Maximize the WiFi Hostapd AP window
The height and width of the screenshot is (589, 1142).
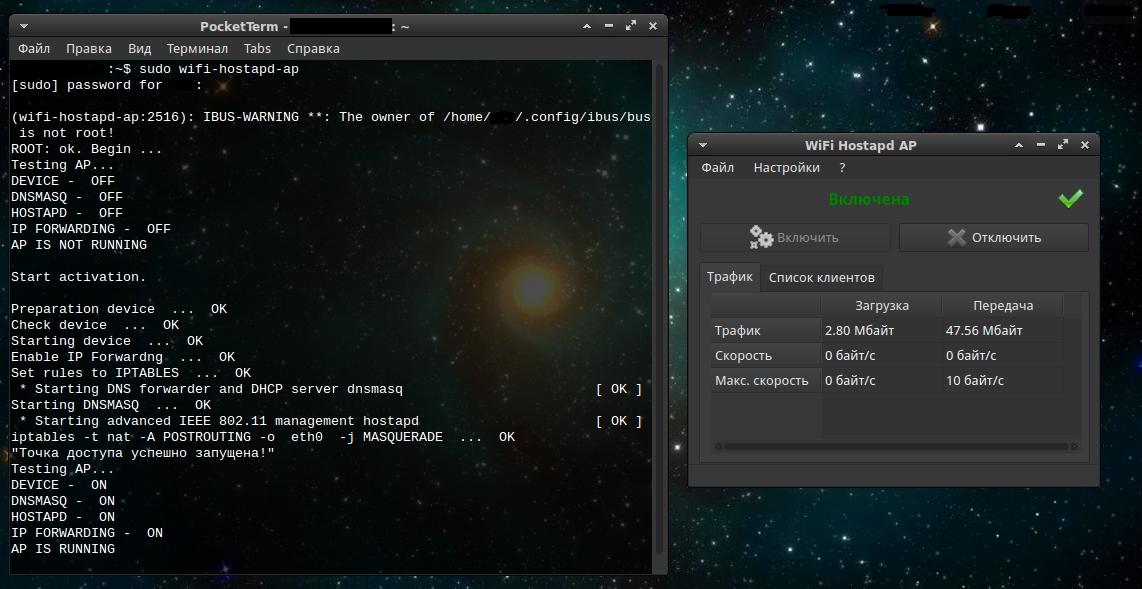click(1063, 145)
